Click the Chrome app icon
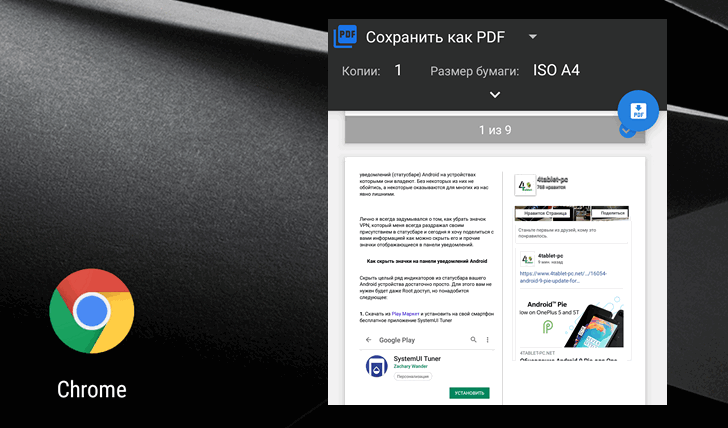Viewport: 728px width, 428px height. click(91, 311)
